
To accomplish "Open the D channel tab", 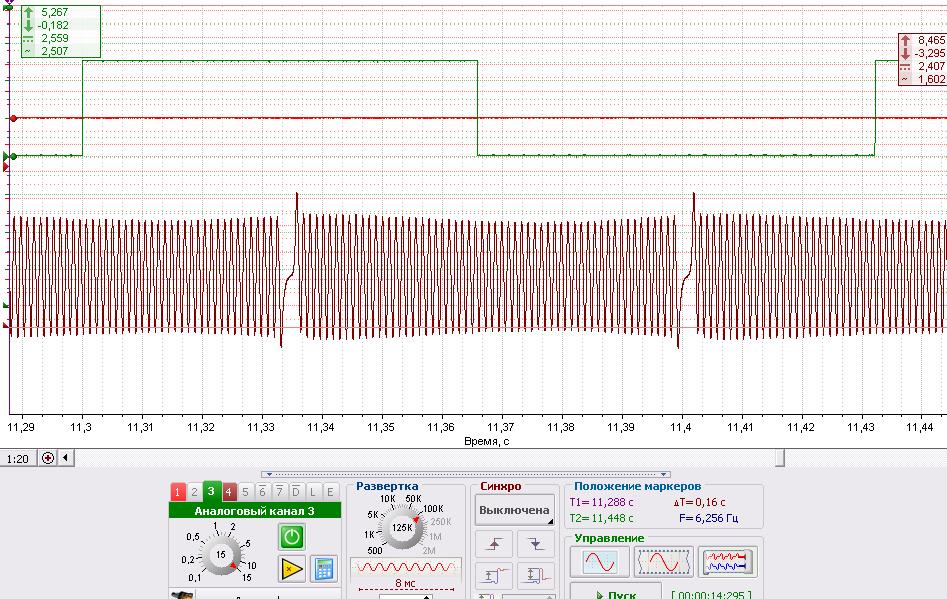I will [296, 492].
